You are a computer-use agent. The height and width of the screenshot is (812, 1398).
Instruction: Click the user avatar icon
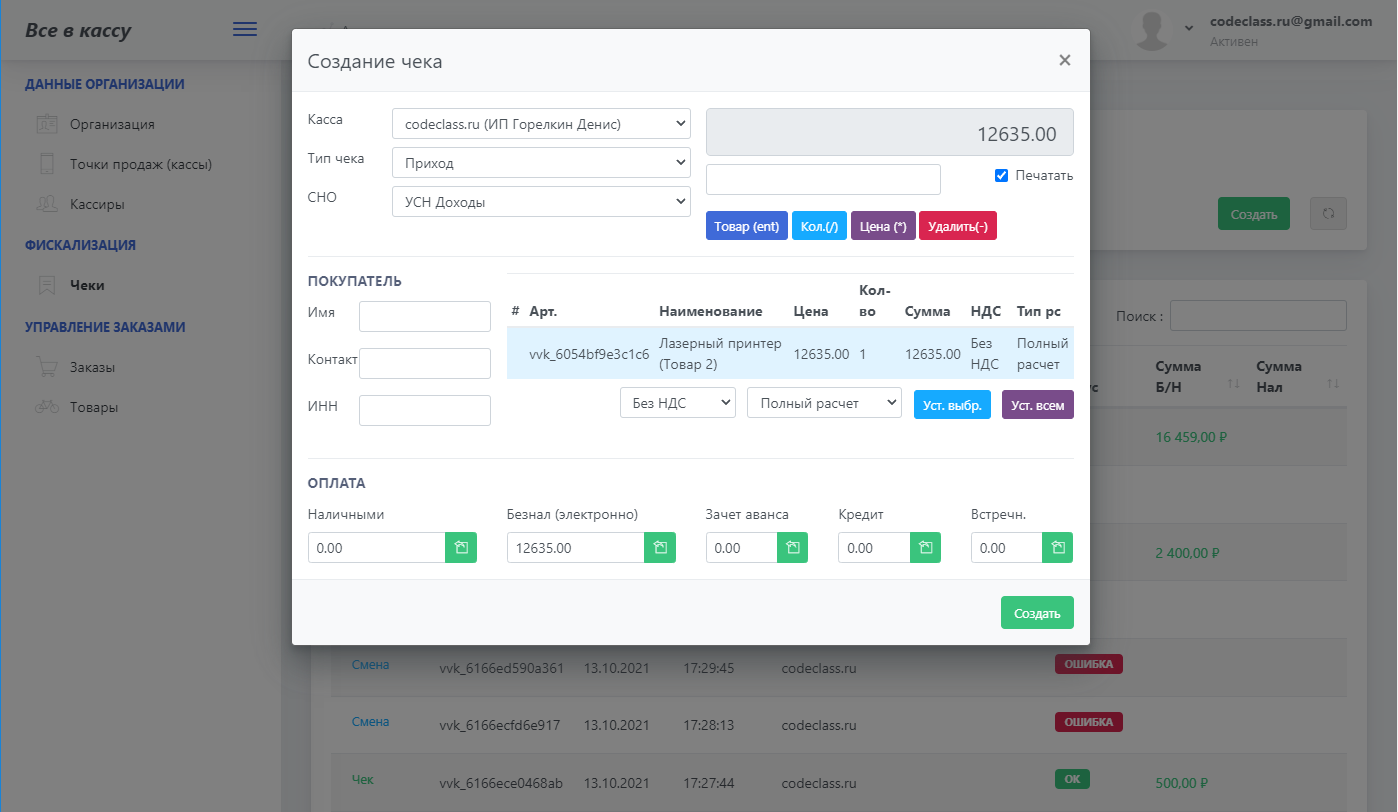[1153, 31]
